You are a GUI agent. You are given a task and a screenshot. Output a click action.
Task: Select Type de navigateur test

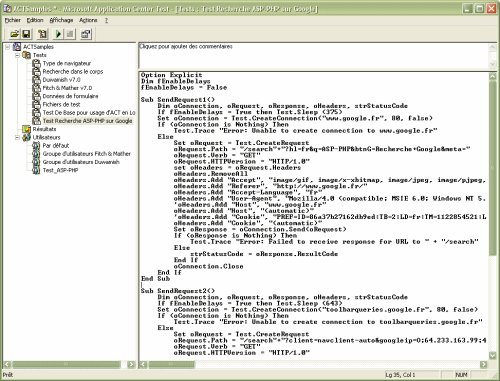pos(67,63)
